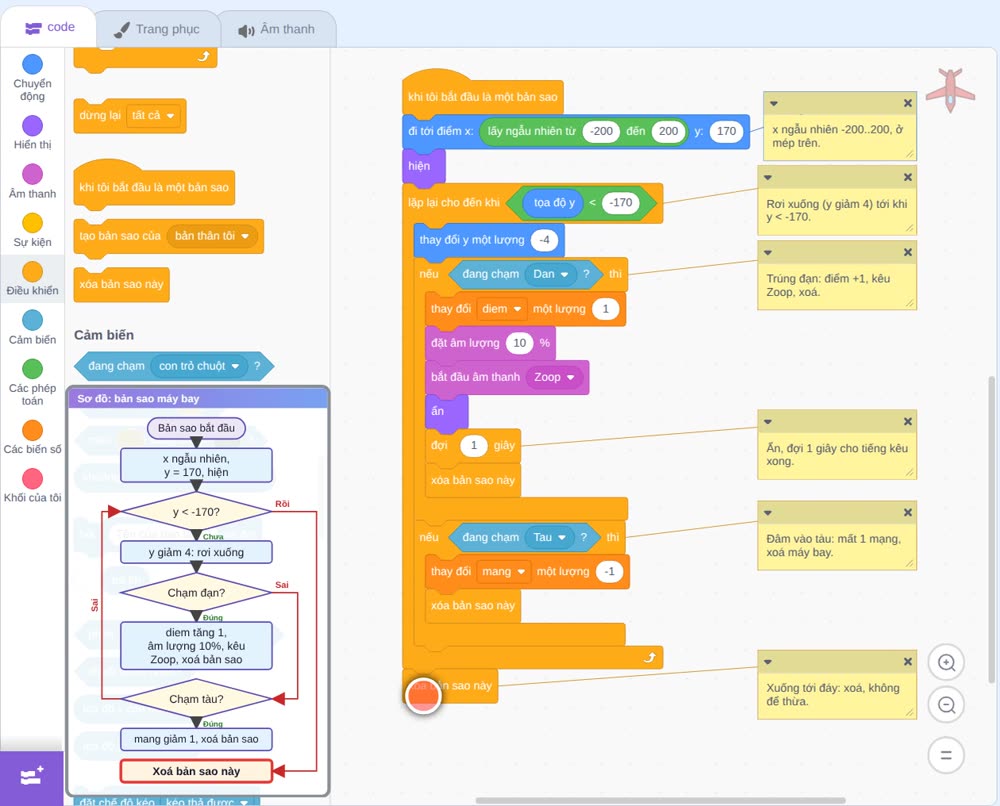
Task: Open the 'bản thân tôi' clone dropdown
Action: (x=212, y=236)
